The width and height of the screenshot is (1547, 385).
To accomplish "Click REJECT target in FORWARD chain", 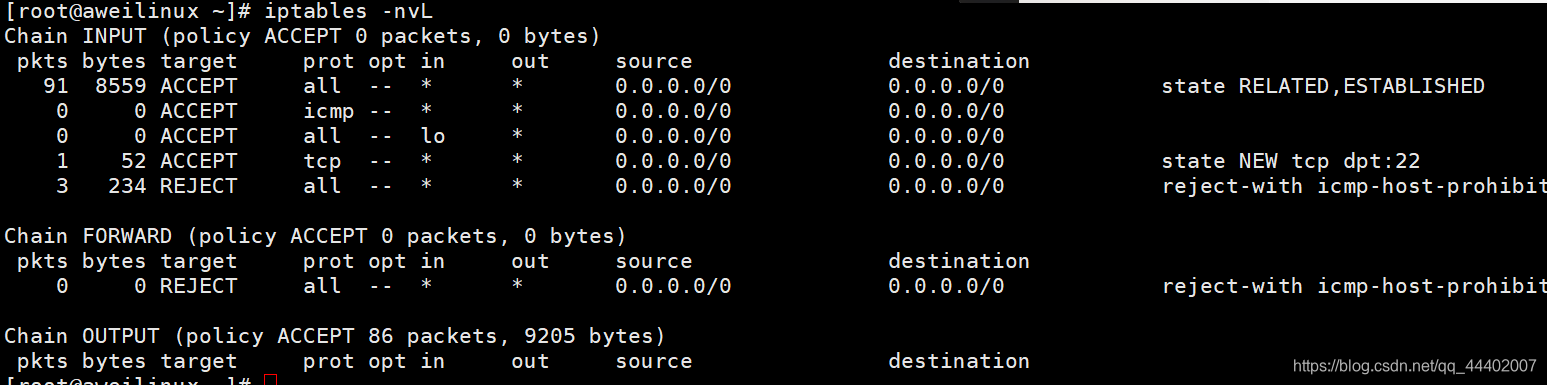I will 199,286.
